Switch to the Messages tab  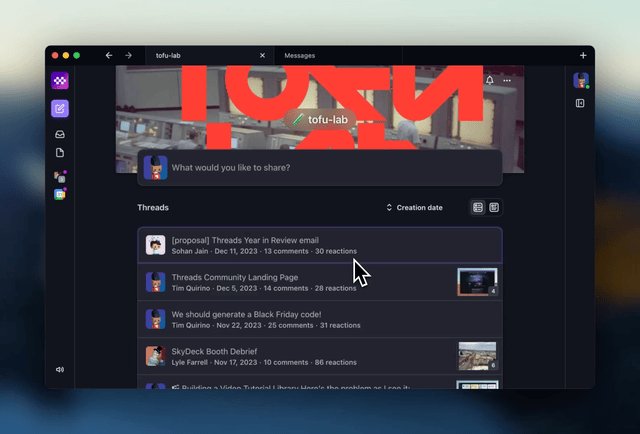click(x=338, y=56)
